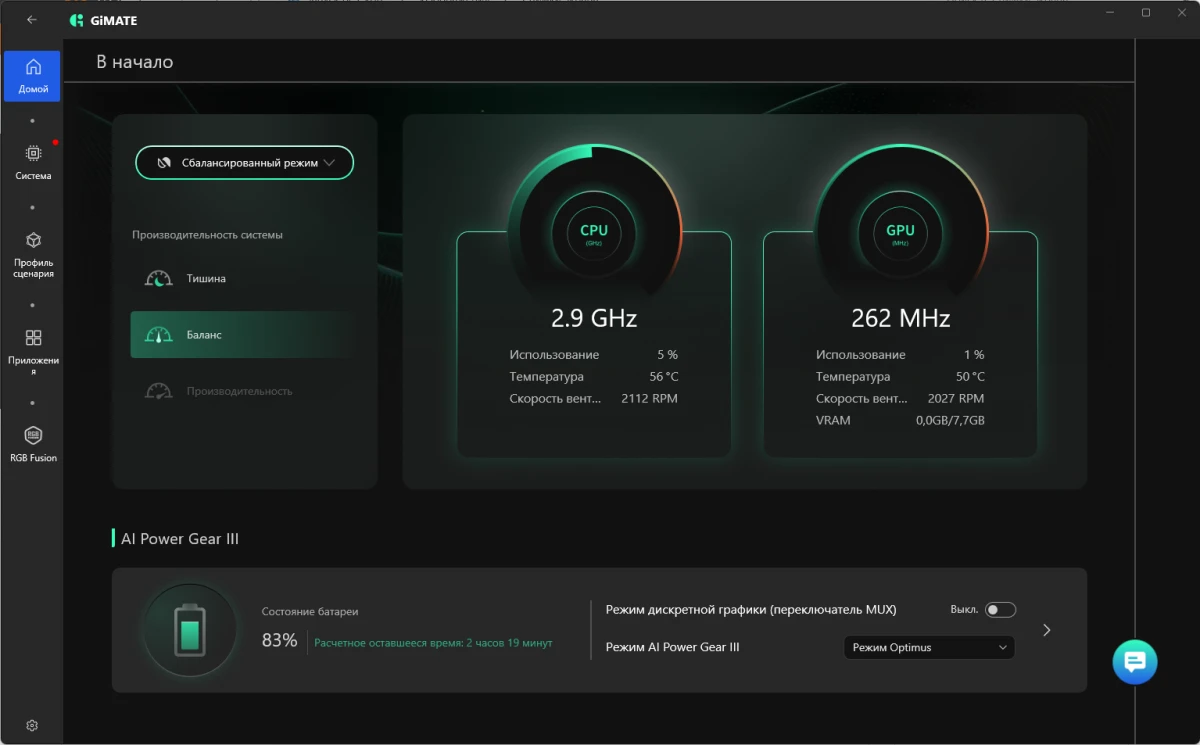Click the AI Power Gear III heading
The width and height of the screenshot is (1200, 745).
pos(180,538)
